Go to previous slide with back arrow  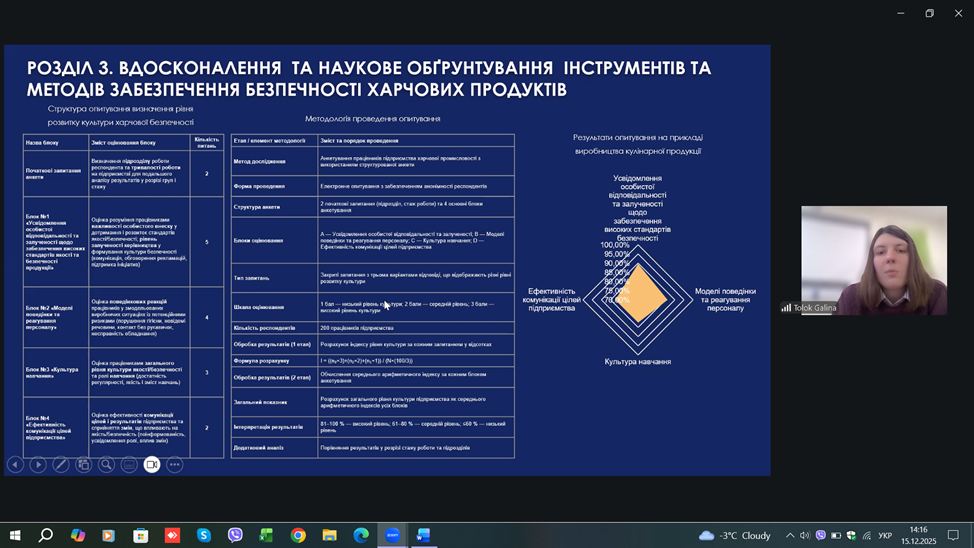[x=15, y=464]
